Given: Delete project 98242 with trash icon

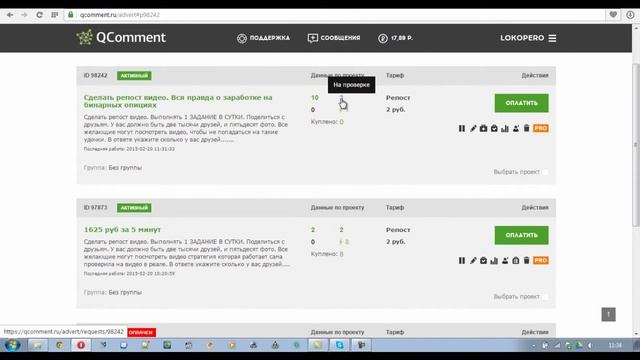Looking at the screenshot, I should 527,128.
